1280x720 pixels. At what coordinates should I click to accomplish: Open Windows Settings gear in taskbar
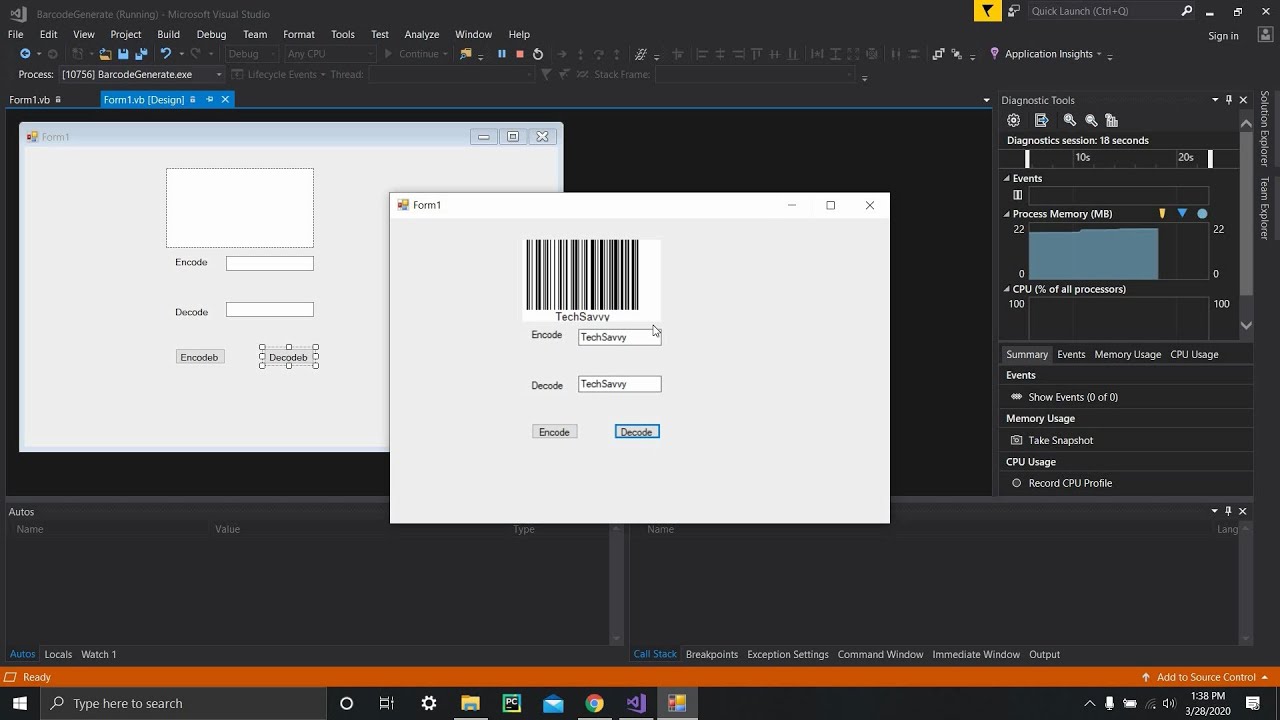429,703
